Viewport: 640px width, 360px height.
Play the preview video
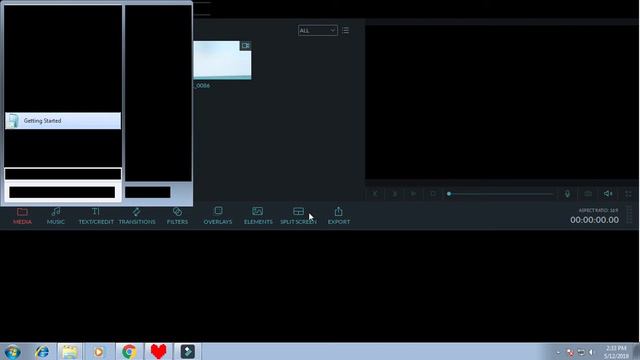413,194
